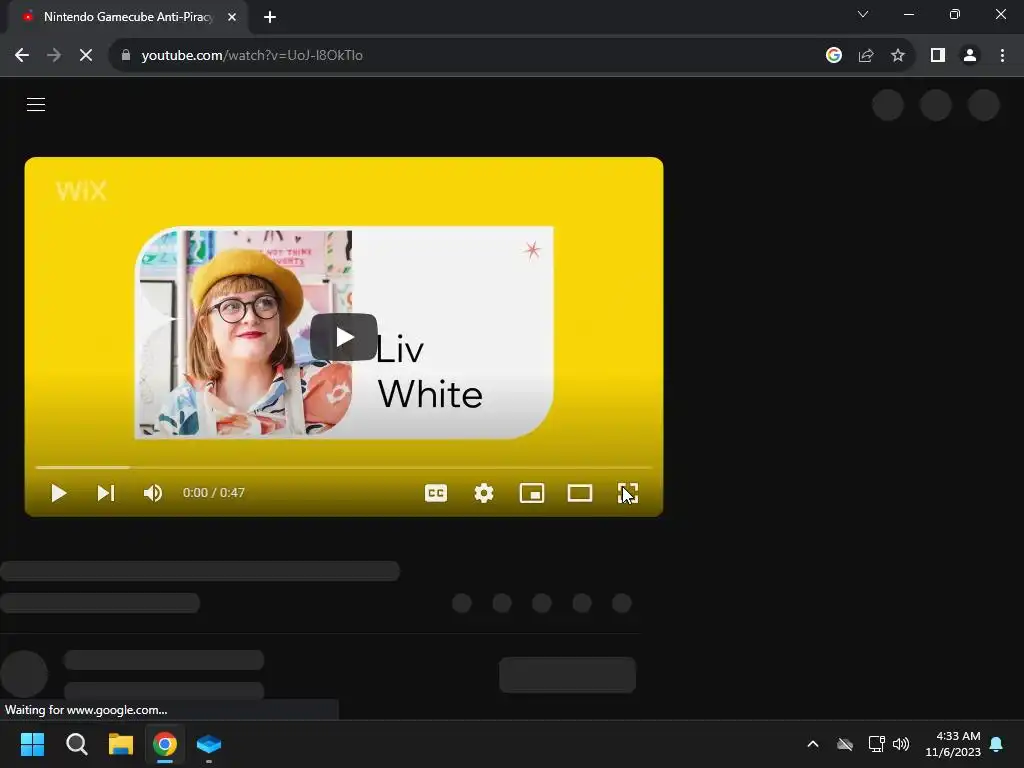Open Google icon in address bar

(833, 56)
